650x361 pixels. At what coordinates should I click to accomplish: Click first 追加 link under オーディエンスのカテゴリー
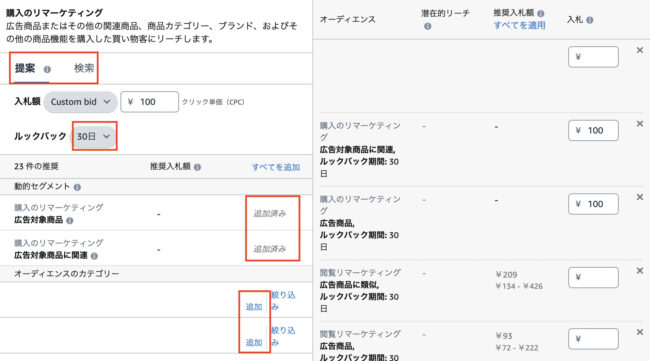tap(254, 307)
